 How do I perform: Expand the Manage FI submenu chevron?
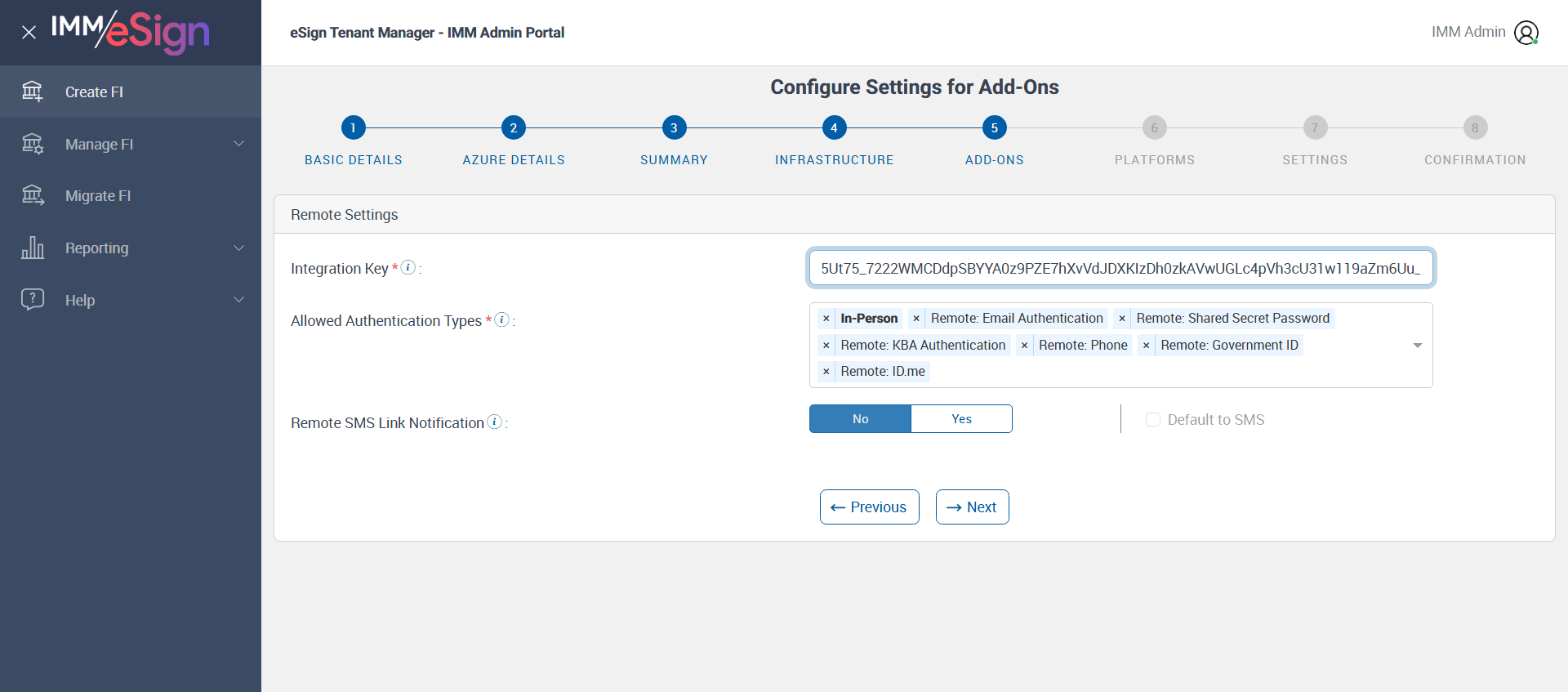coord(239,144)
